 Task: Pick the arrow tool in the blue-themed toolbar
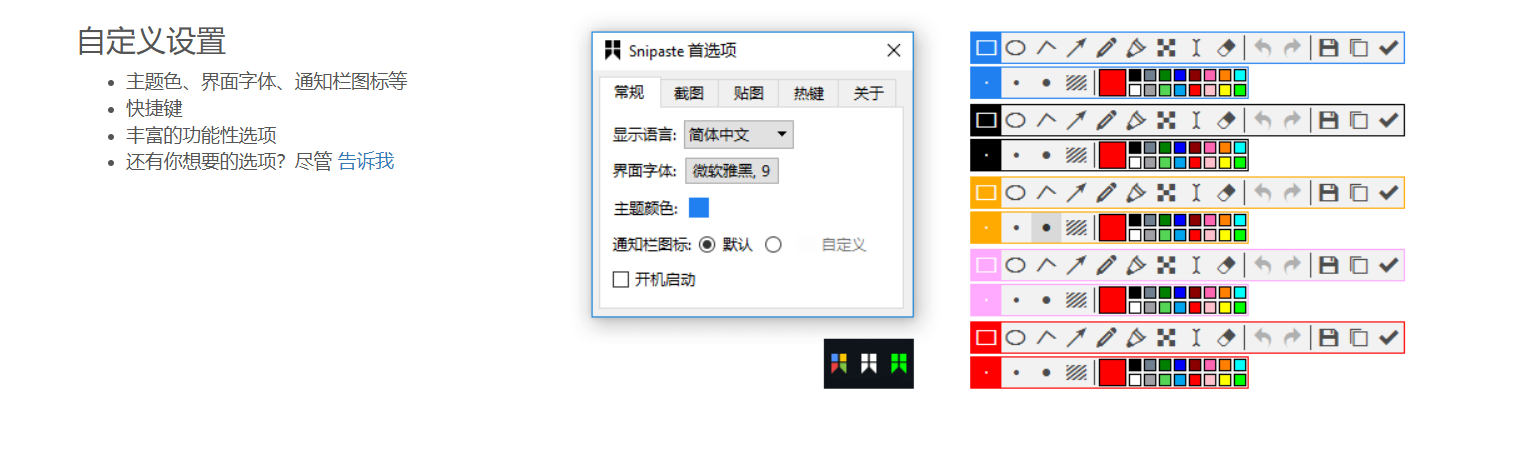1076,47
